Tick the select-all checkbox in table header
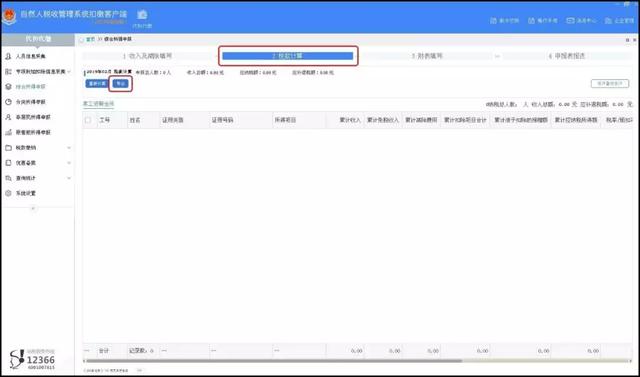640x377 pixels. click(88, 120)
